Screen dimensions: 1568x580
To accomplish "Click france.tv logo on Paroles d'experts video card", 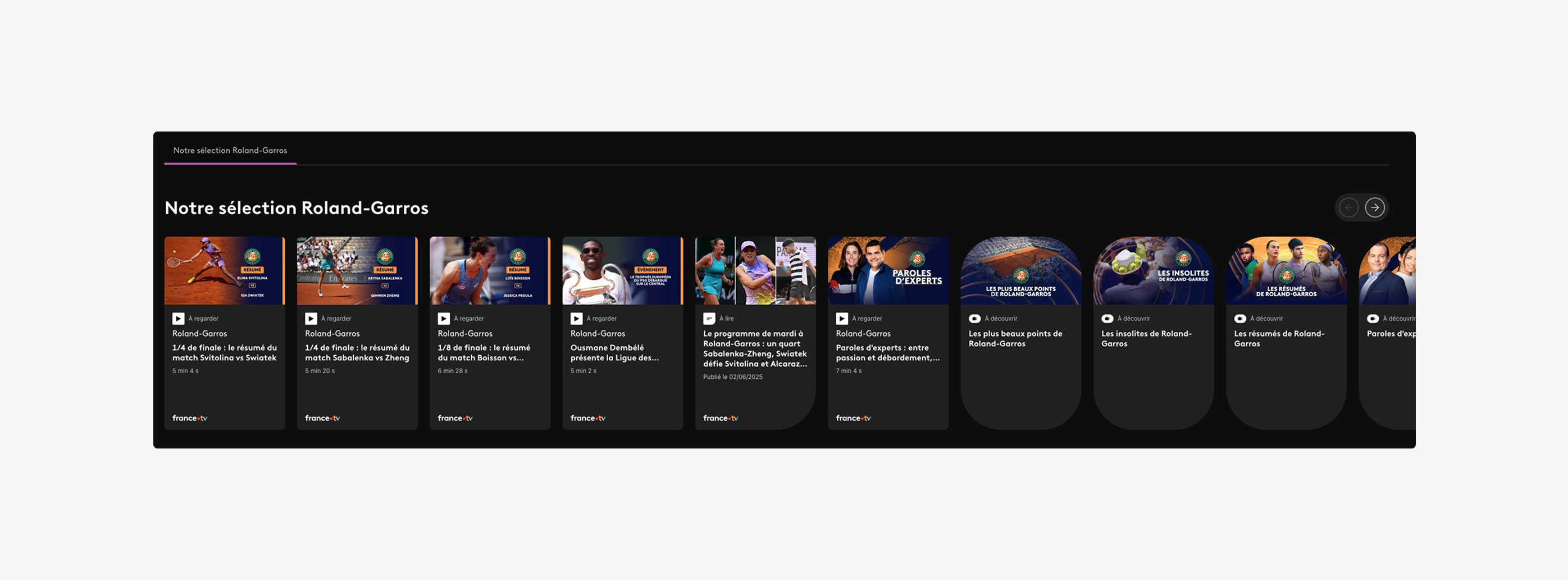I will (x=854, y=418).
